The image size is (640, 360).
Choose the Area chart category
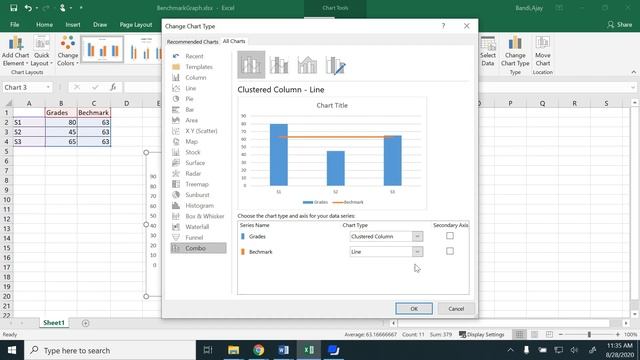coord(198,120)
